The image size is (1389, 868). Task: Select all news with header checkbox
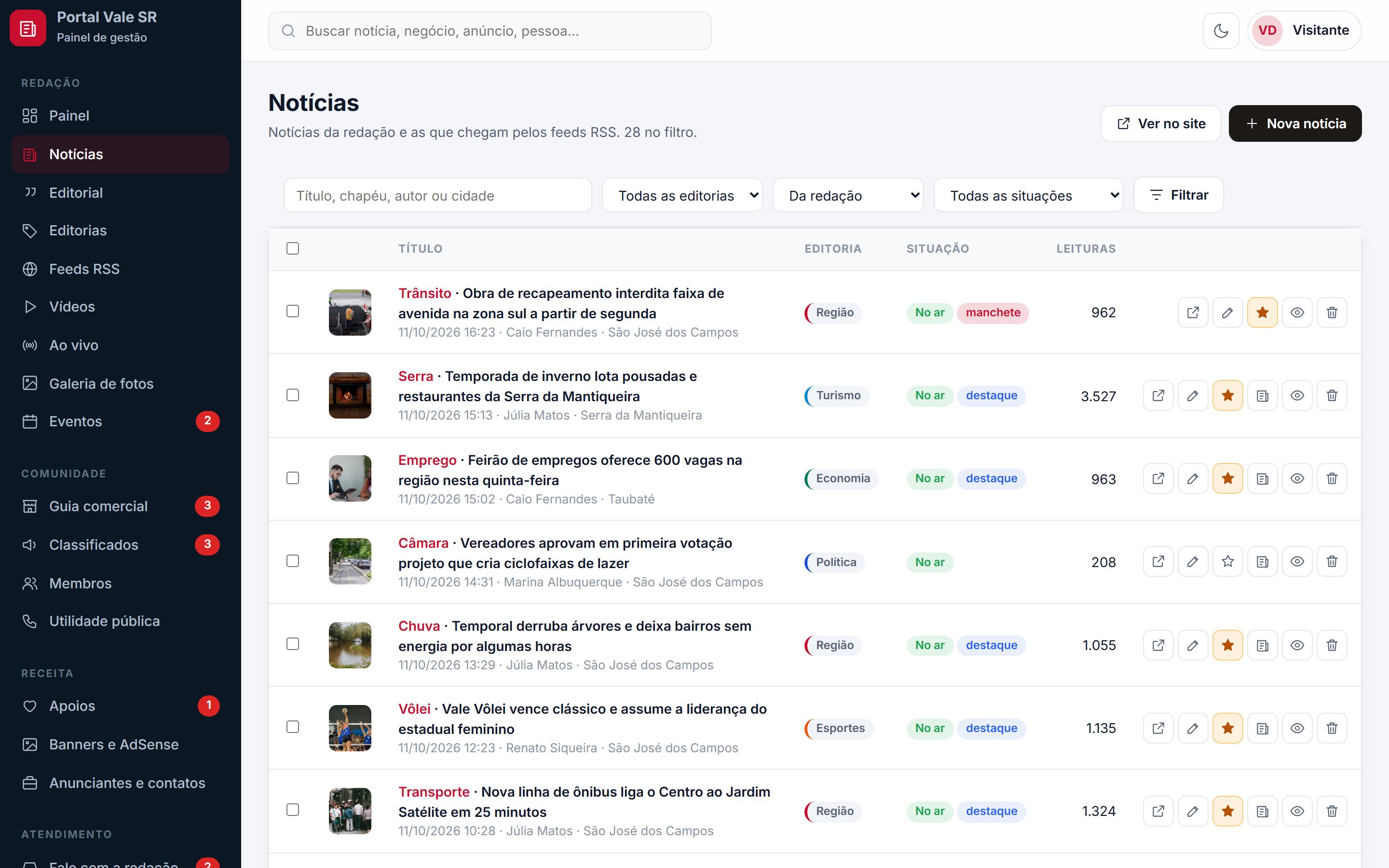293,248
